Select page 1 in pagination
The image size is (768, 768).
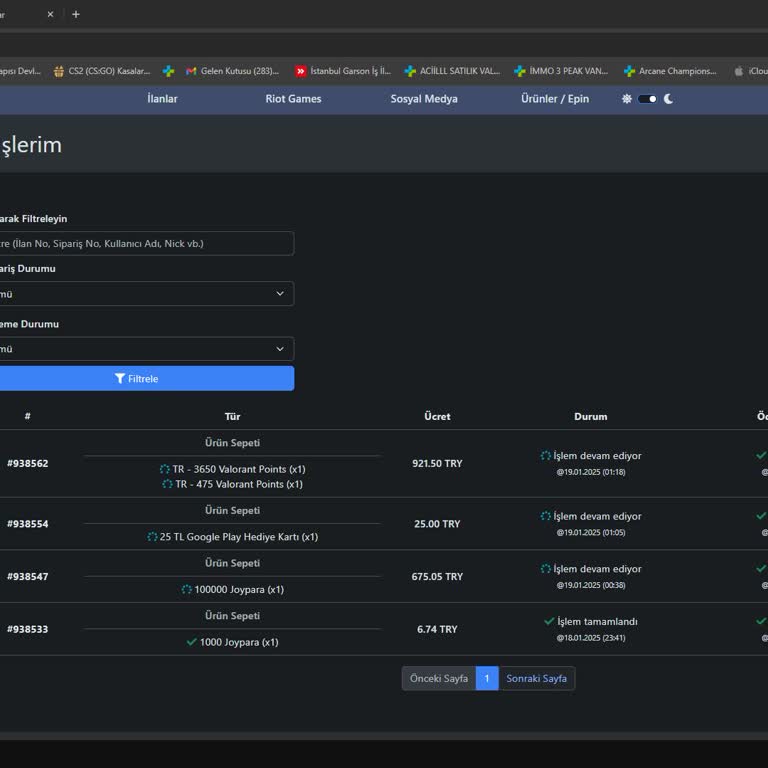click(x=487, y=678)
